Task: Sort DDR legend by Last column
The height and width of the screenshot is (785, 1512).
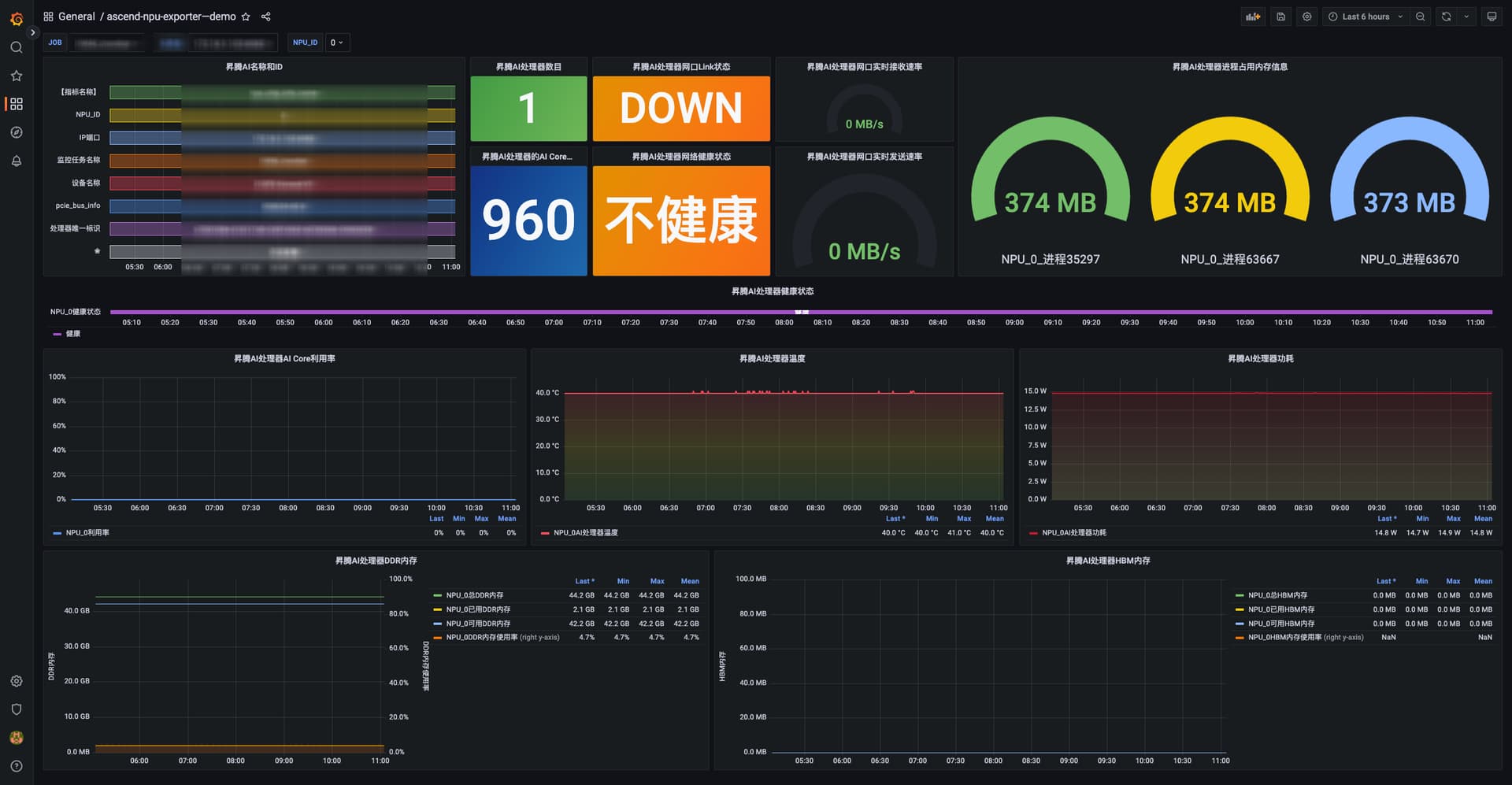Action: click(x=584, y=581)
